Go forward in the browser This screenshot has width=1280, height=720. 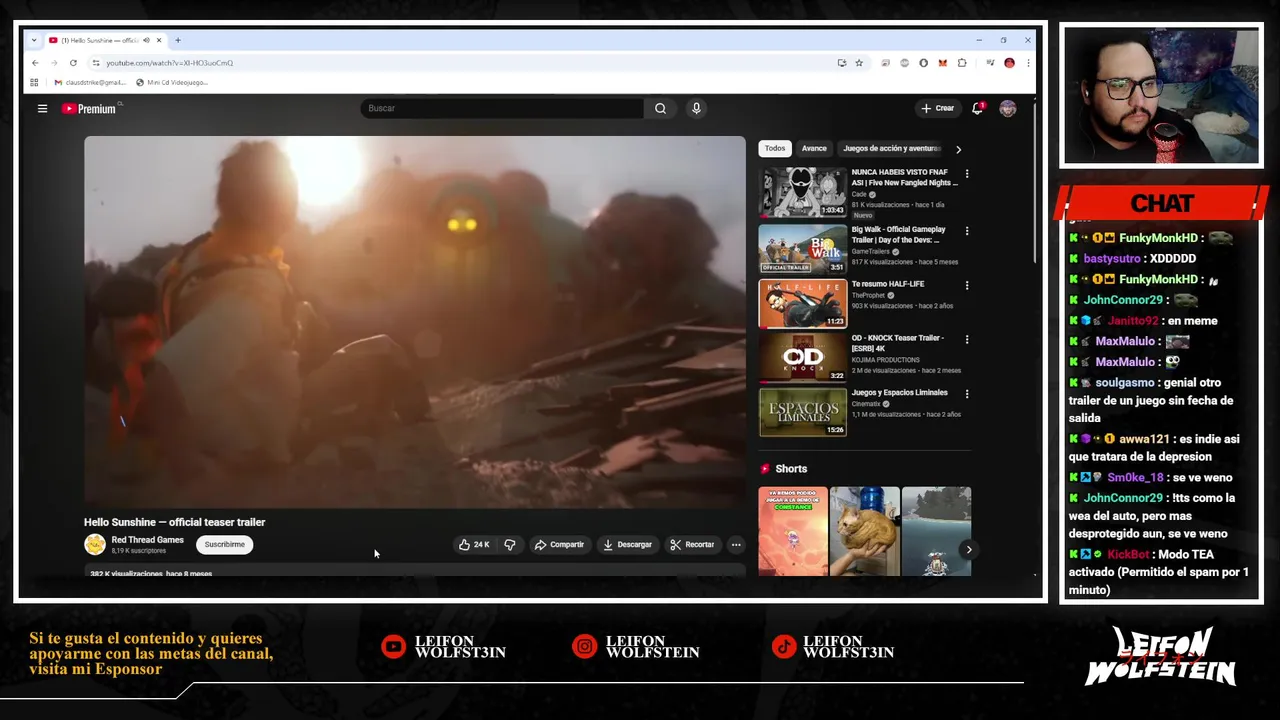pyautogui.click(x=54, y=63)
